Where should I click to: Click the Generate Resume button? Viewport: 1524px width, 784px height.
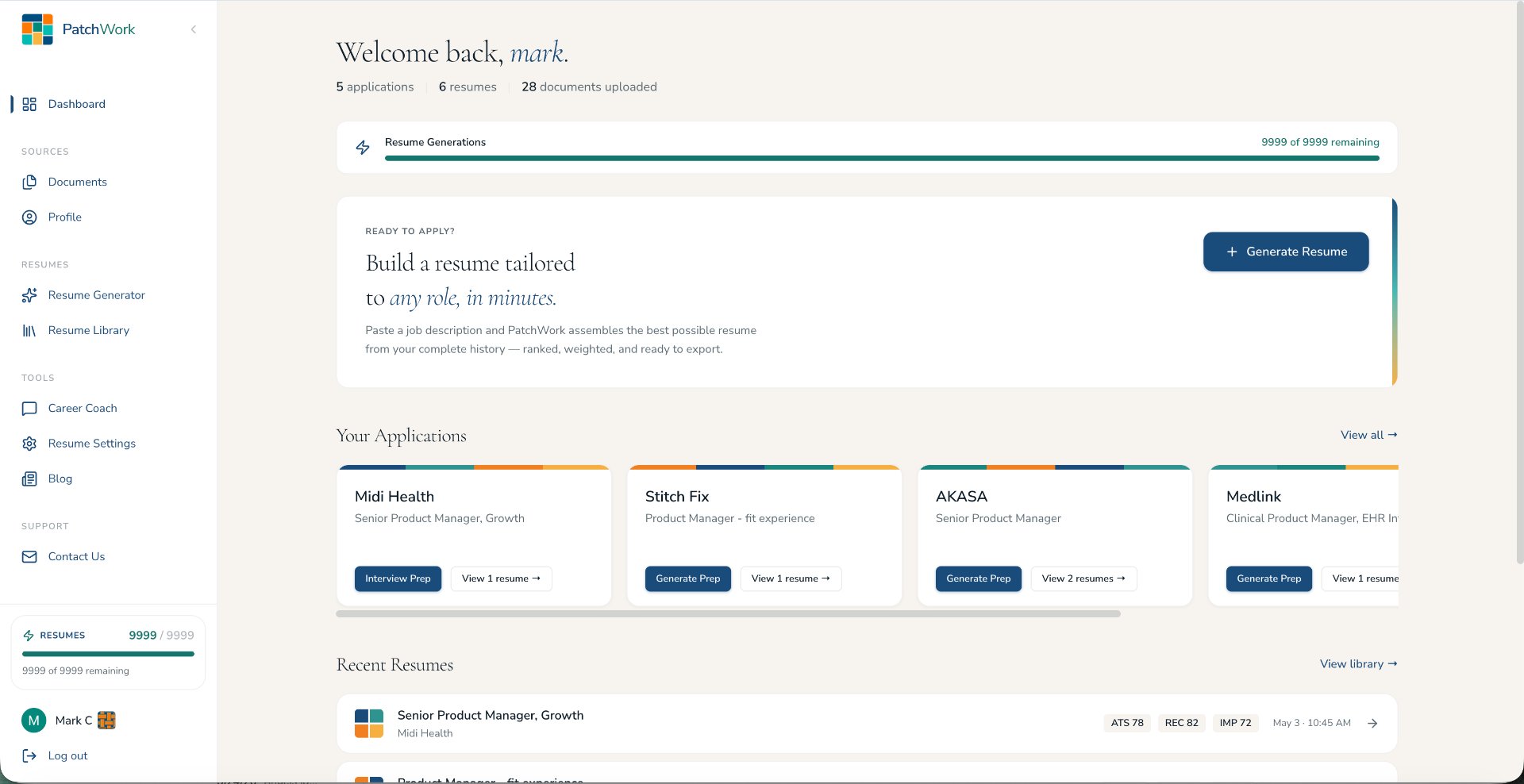[1286, 252]
